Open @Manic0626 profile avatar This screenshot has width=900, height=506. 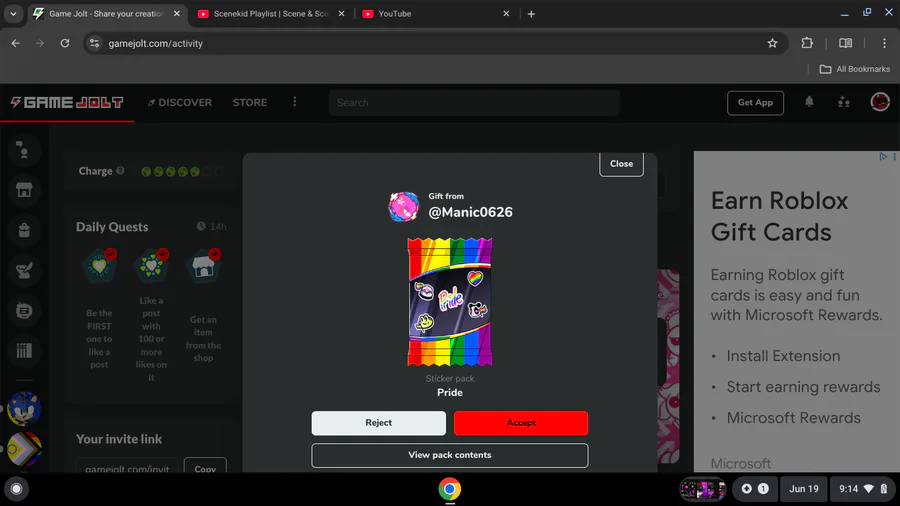point(404,207)
